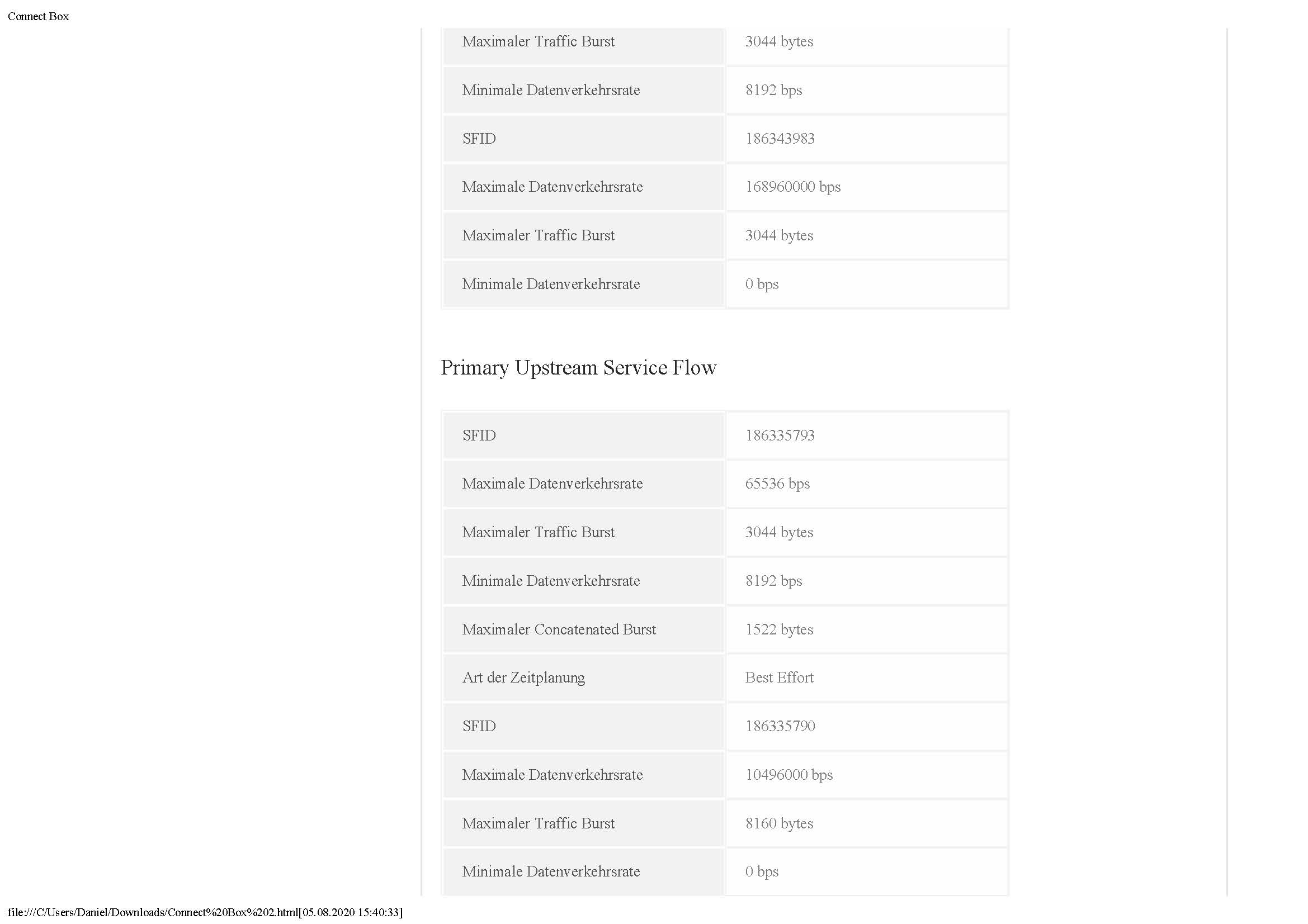
Task: Click the 168960000 bps rate value
Action: click(x=792, y=187)
